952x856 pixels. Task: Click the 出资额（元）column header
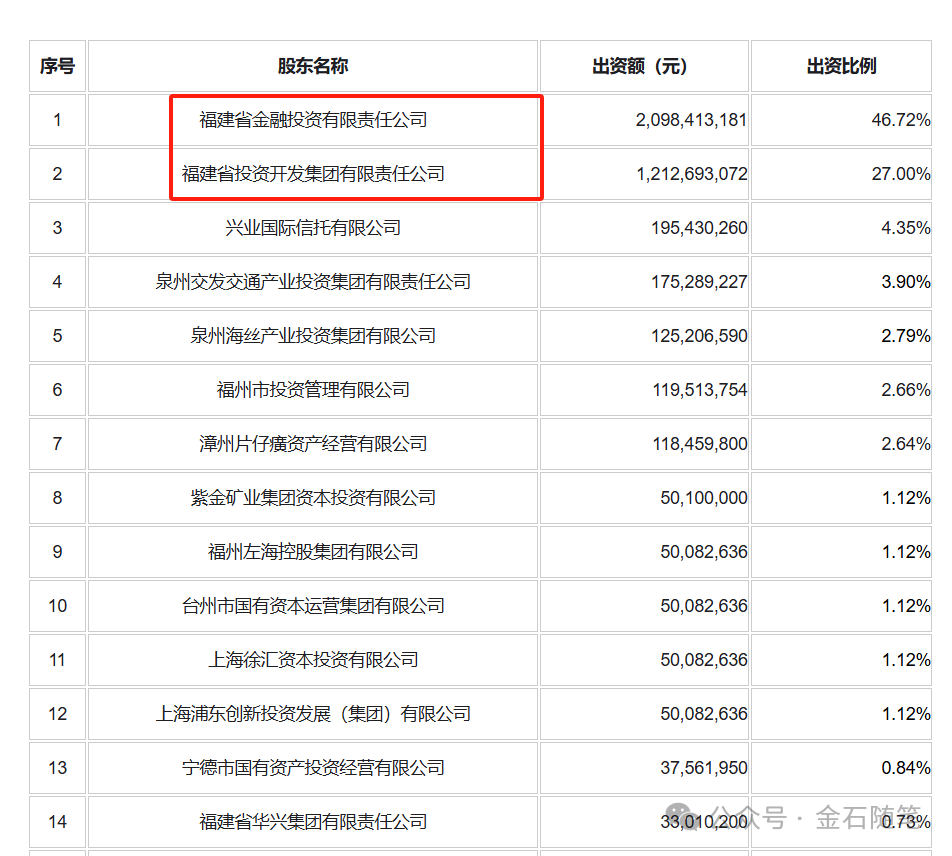[644, 66]
